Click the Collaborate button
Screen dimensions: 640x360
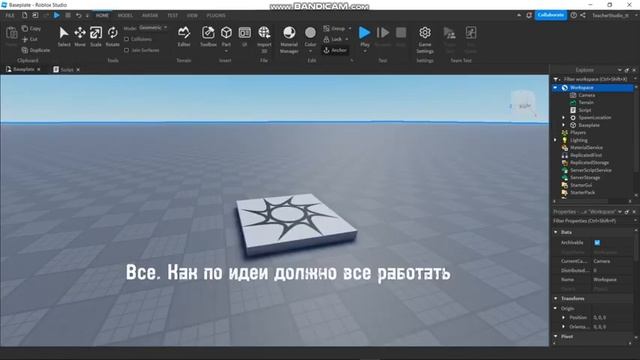pos(551,15)
